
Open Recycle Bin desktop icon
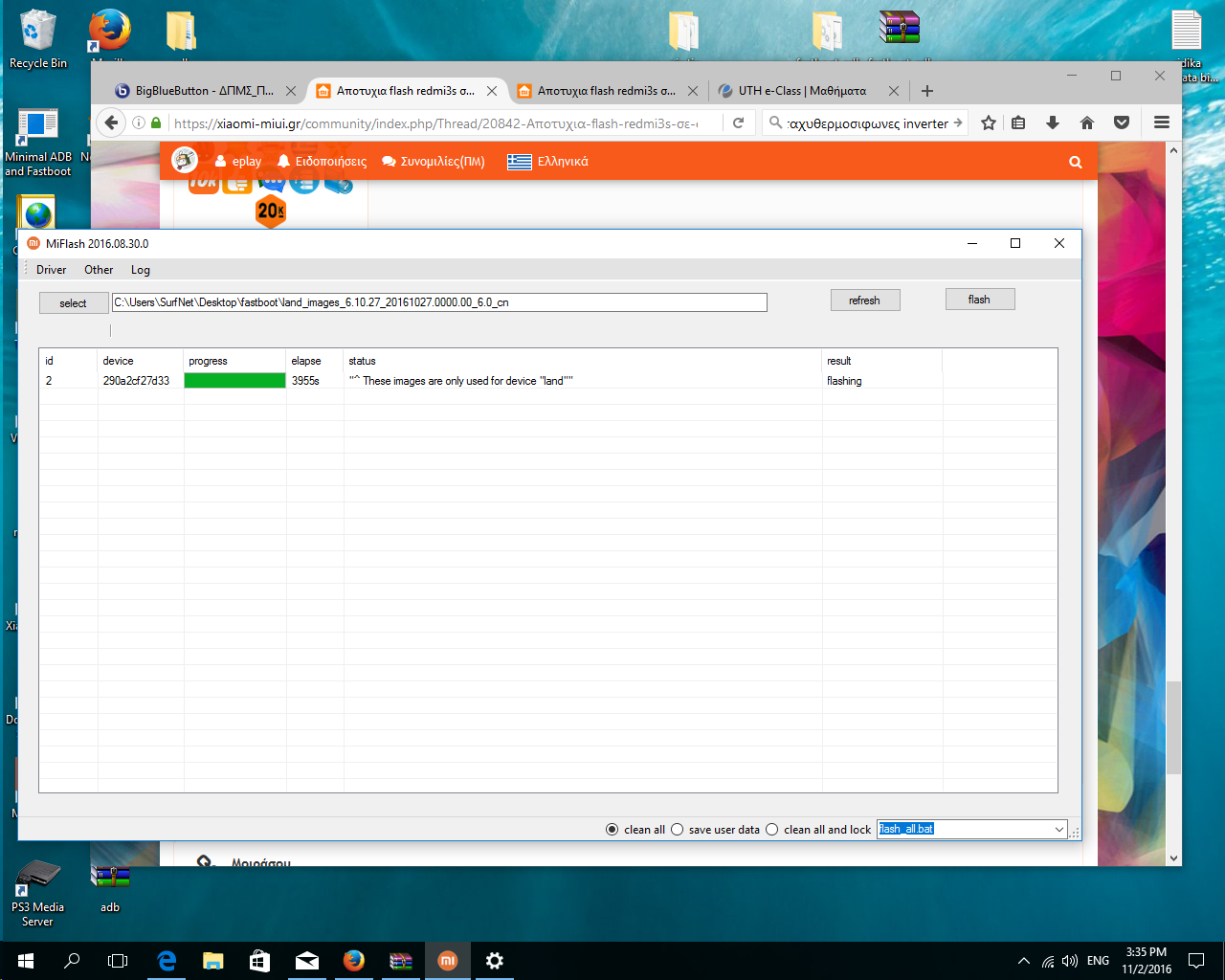coord(37,38)
